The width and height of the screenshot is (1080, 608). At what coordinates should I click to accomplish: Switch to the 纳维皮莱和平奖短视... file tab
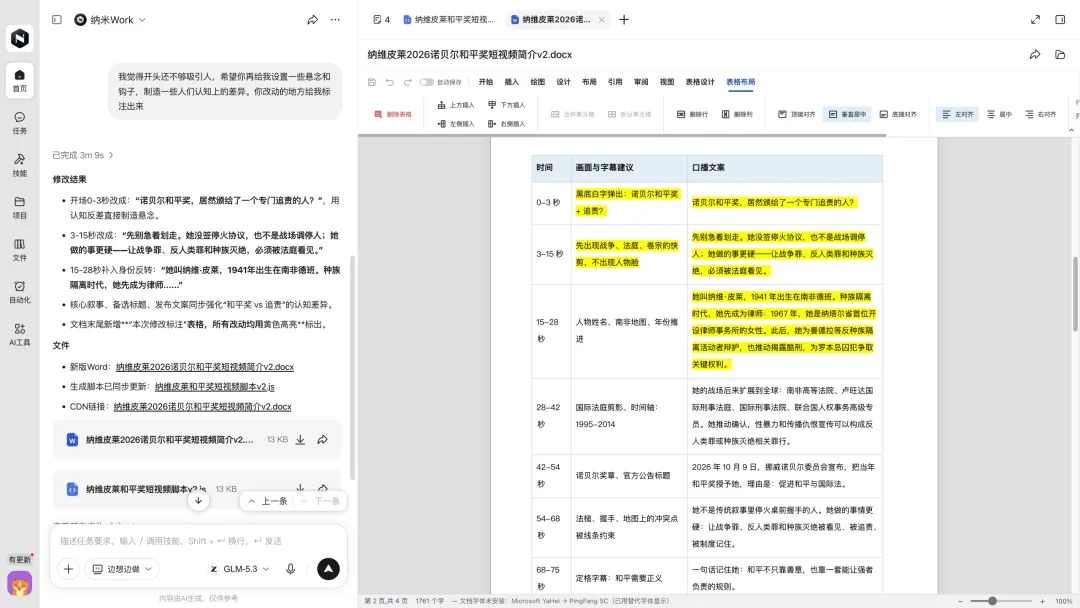(x=448, y=20)
